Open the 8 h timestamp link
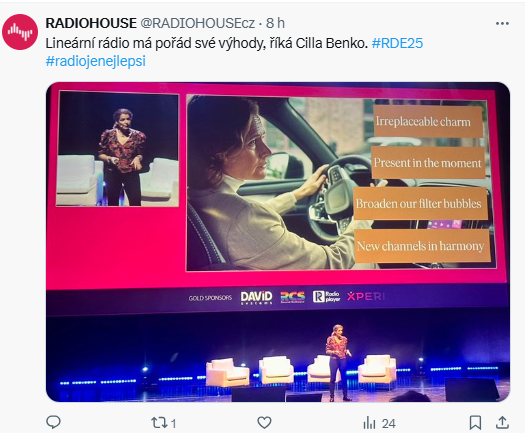This screenshot has height=433, width=525. (x=275, y=23)
